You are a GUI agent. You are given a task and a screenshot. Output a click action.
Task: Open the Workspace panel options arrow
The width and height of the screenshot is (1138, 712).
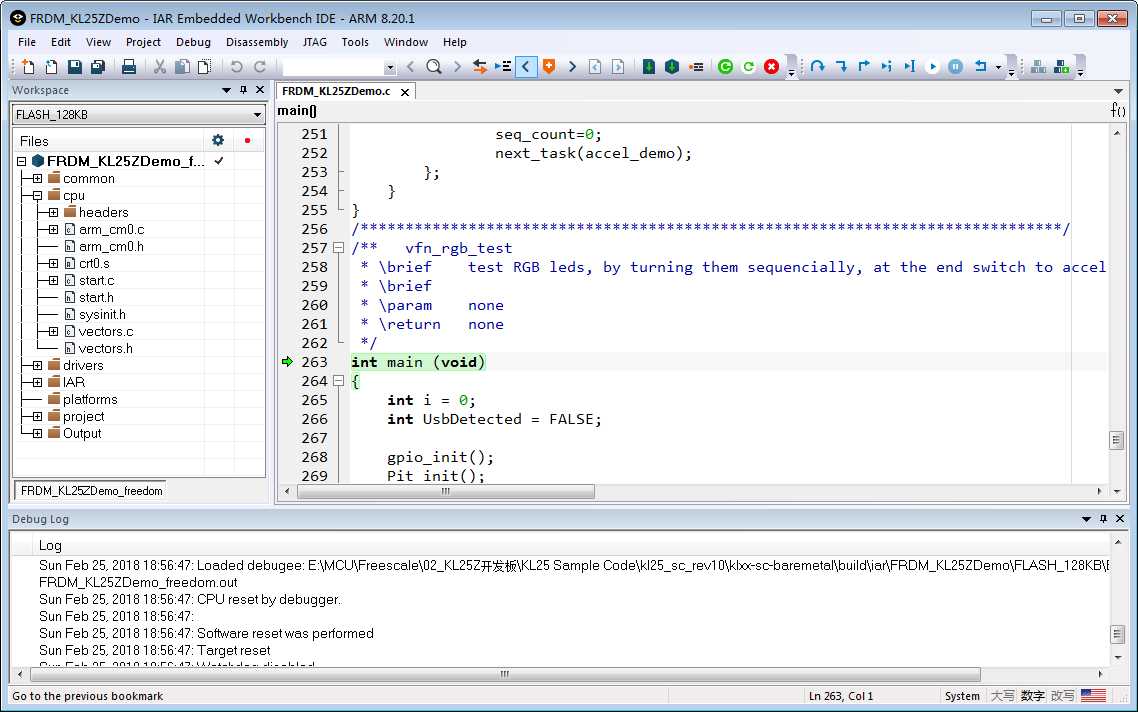pyautogui.click(x=226, y=90)
